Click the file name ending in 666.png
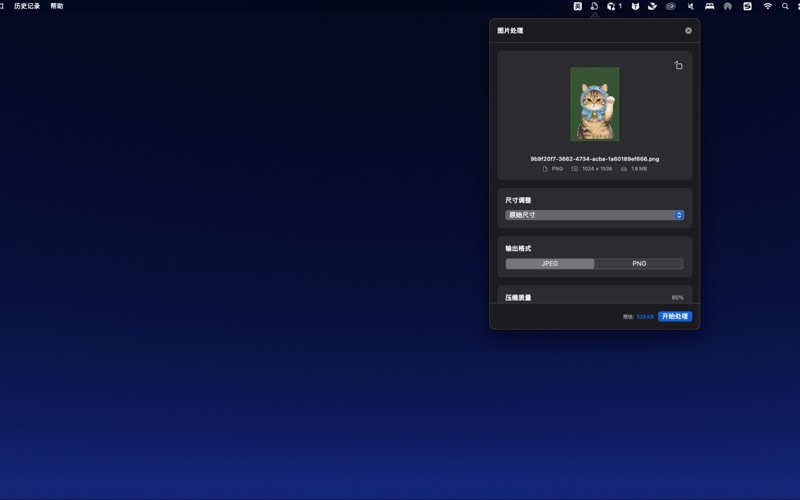This screenshot has height=500, width=800. click(594, 159)
